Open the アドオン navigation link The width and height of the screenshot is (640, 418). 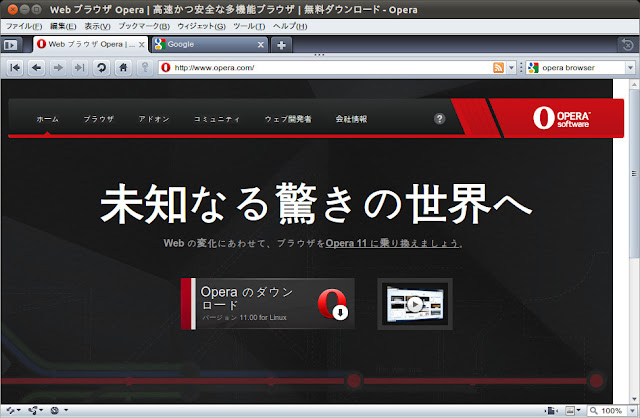(x=154, y=119)
